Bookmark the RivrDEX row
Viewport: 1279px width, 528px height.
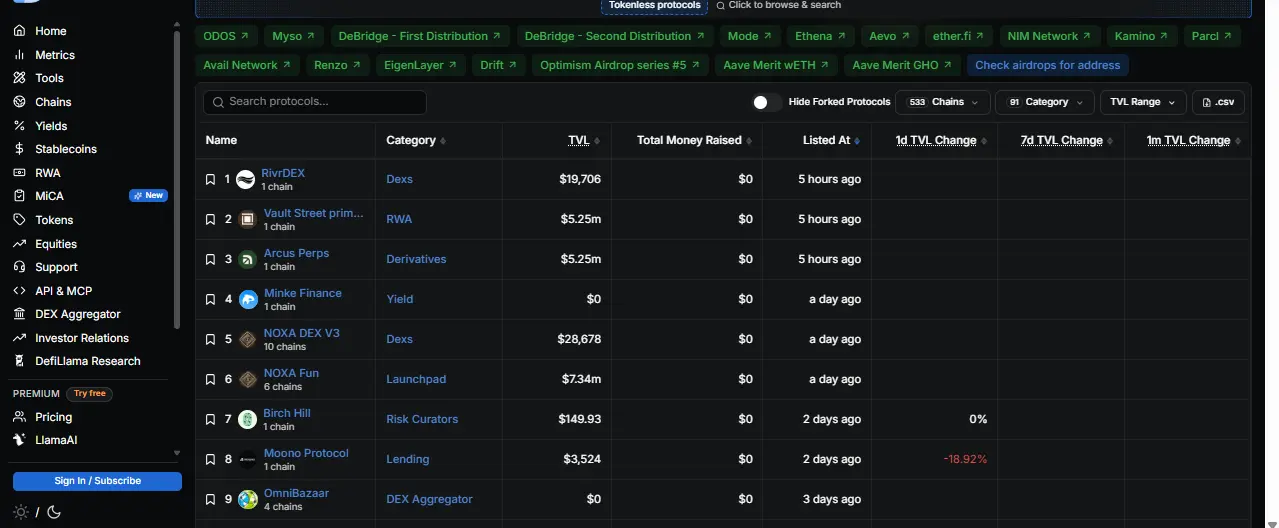[x=210, y=179]
